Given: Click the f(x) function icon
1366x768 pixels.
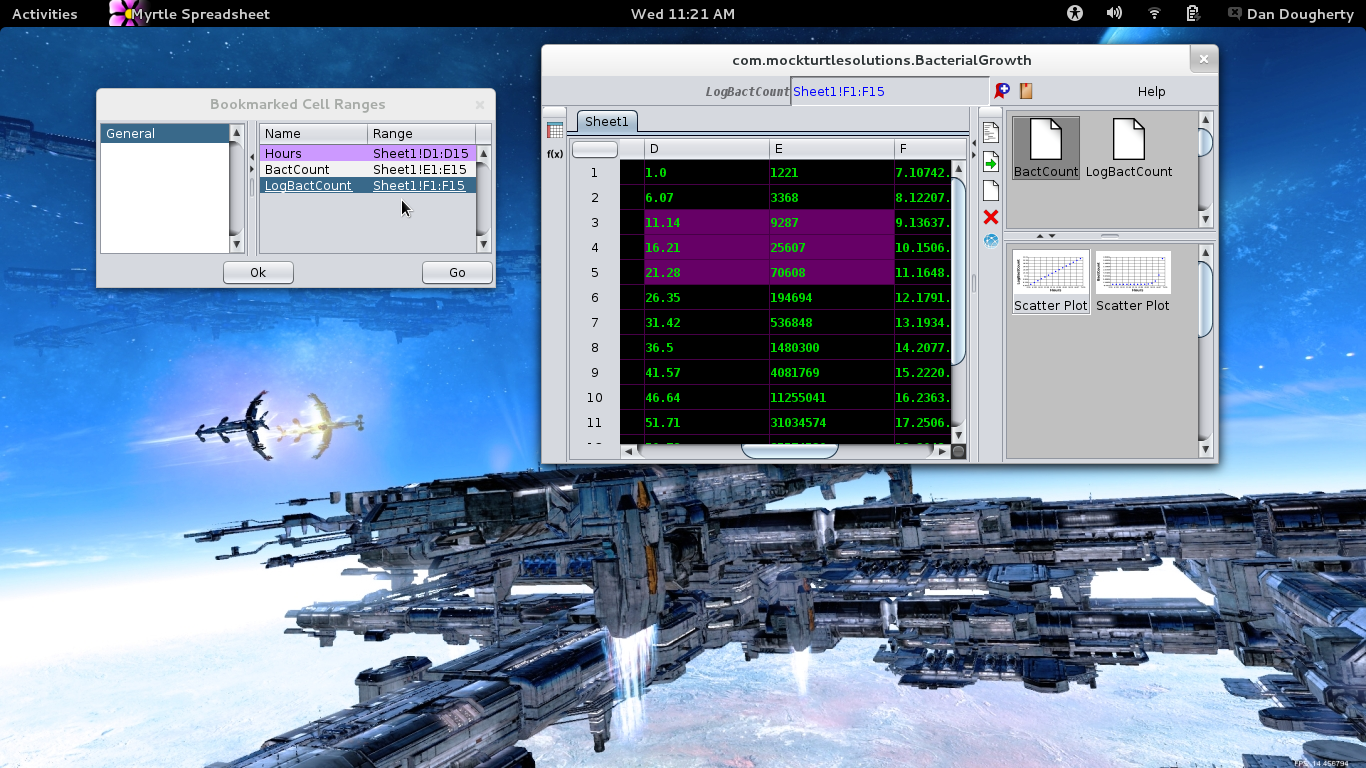Looking at the screenshot, I should tap(555, 154).
